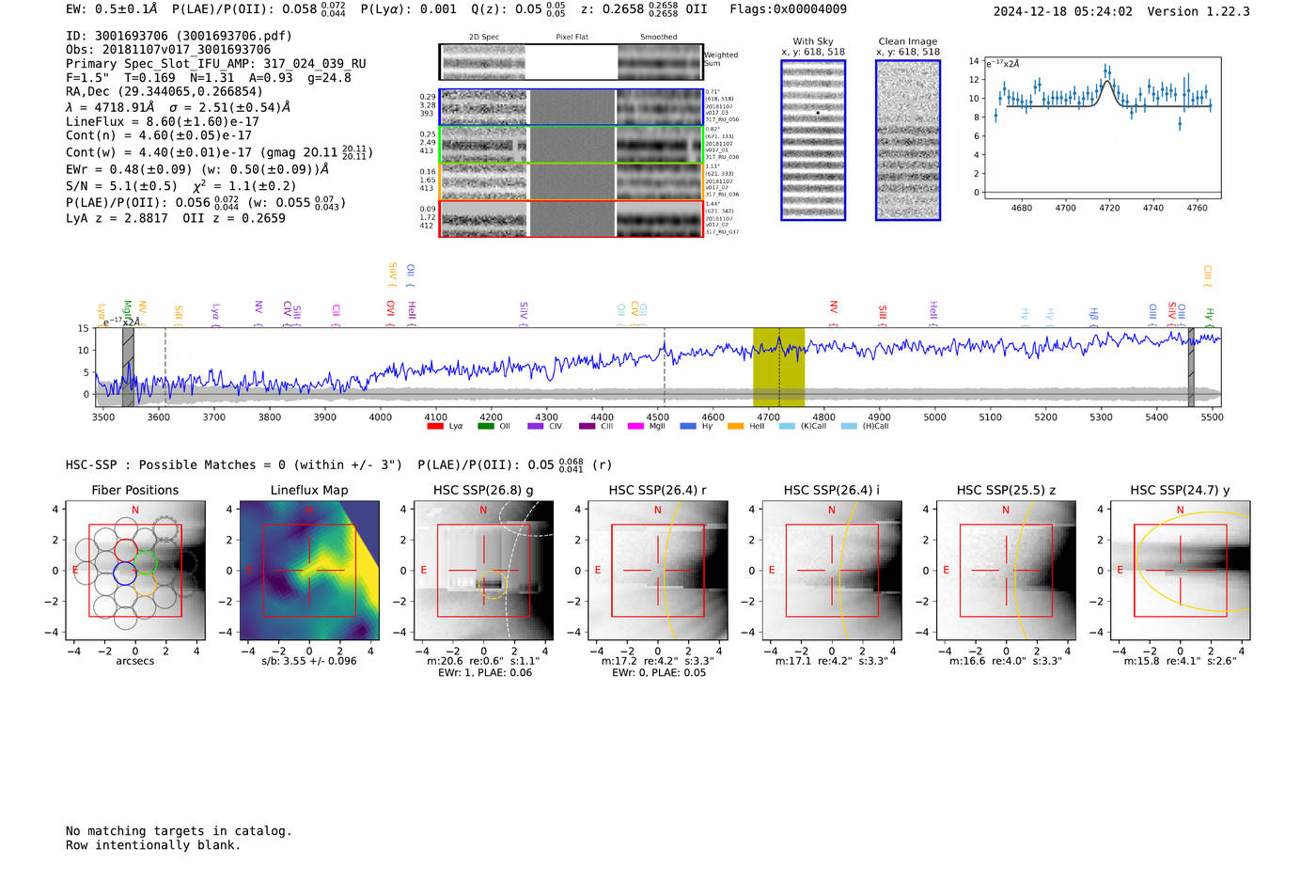1316x896 pixels.
Task: Open the HSC SSP(25.5) z image
Action: click(1006, 571)
